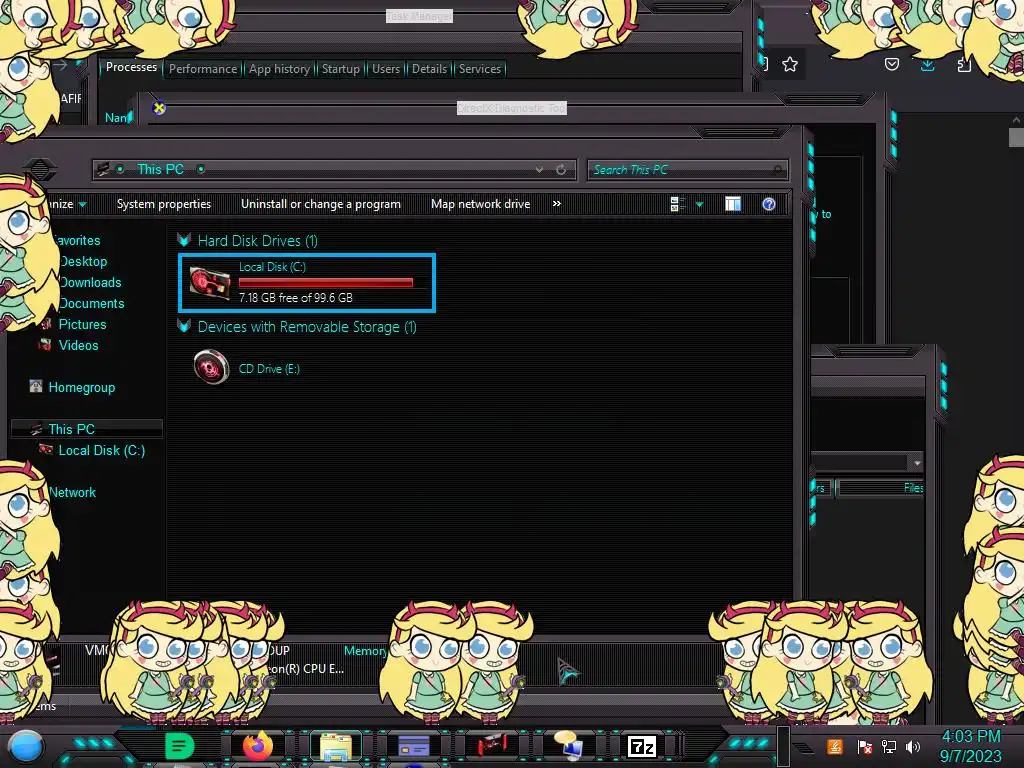Click System properties in the command bar
The height and width of the screenshot is (768, 1024).
pos(164,204)
